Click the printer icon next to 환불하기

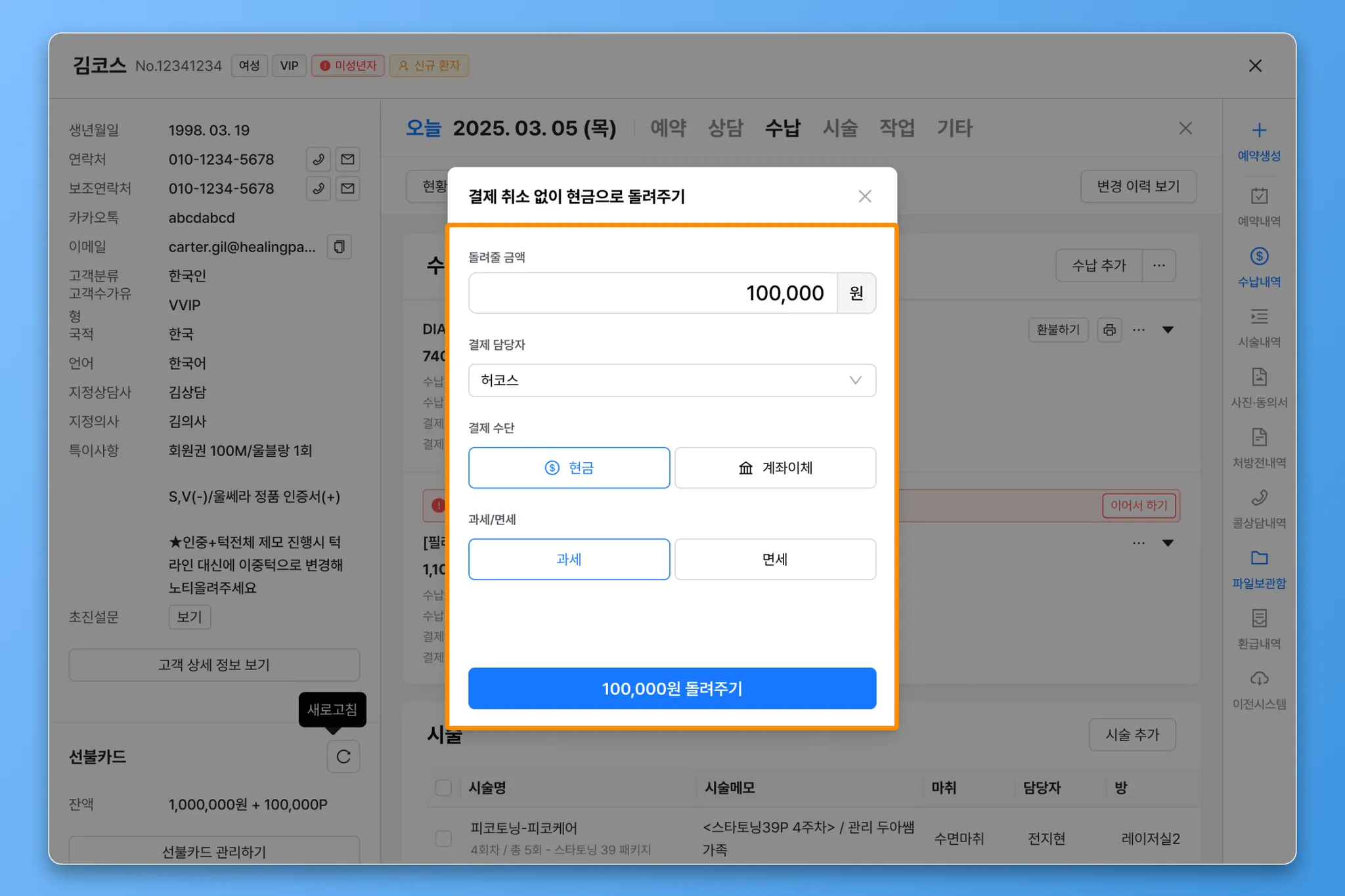[x=1109, y=330]
